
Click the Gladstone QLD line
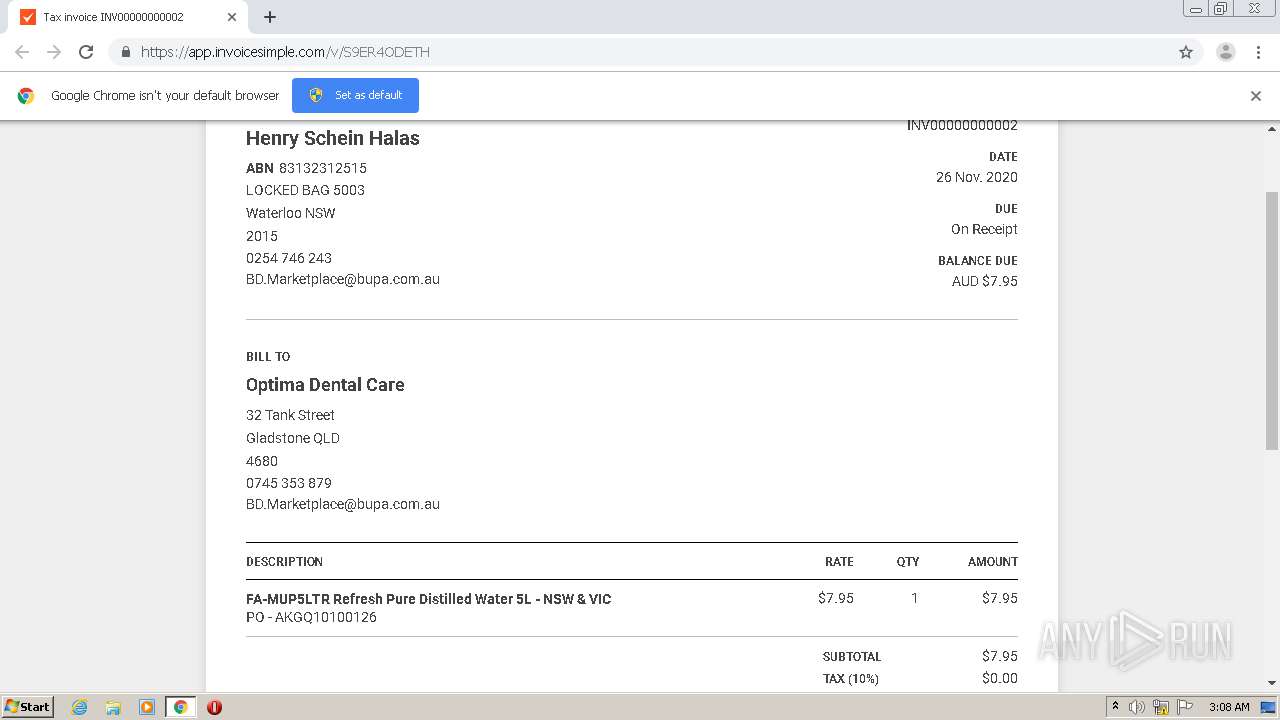point(293,438)
